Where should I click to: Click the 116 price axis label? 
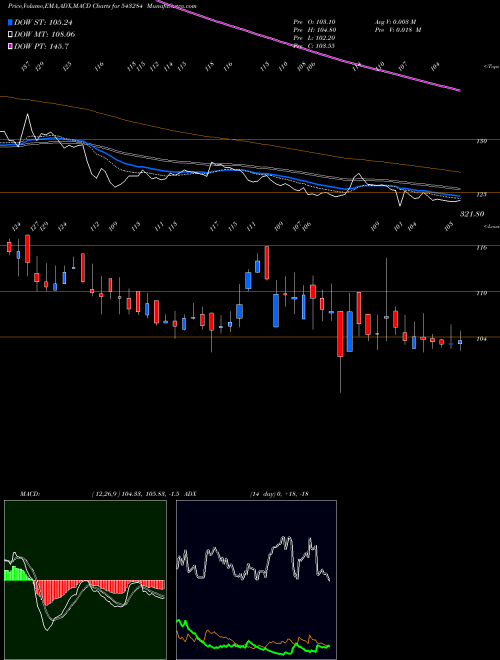(482, 248)
